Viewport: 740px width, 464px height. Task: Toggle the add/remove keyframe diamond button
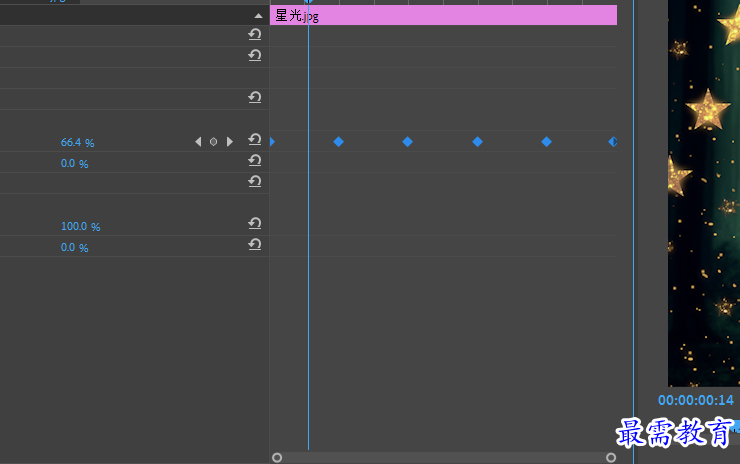coord(213,142)
